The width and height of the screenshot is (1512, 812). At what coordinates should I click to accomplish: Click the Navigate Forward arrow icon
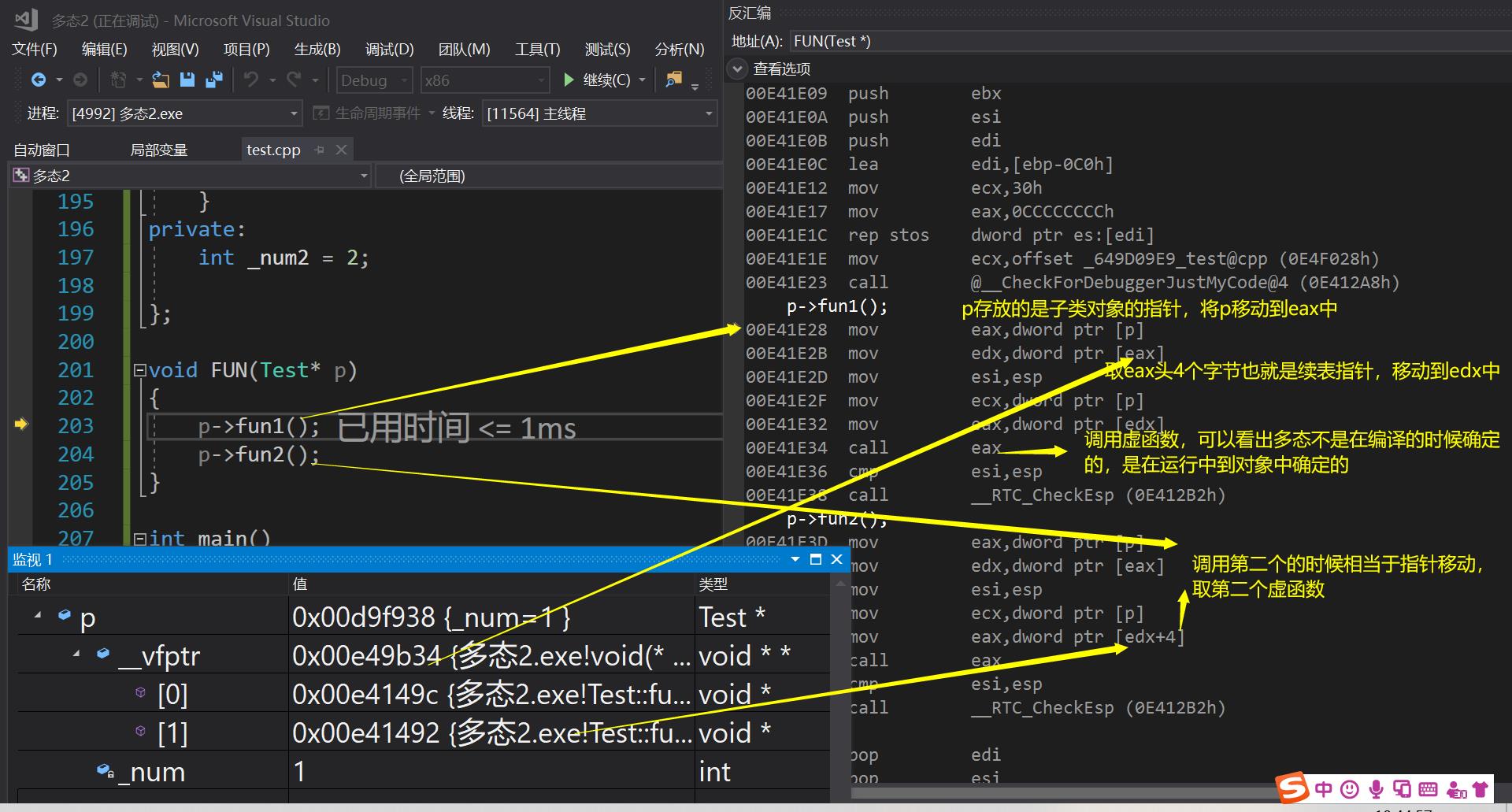[80, 80]
